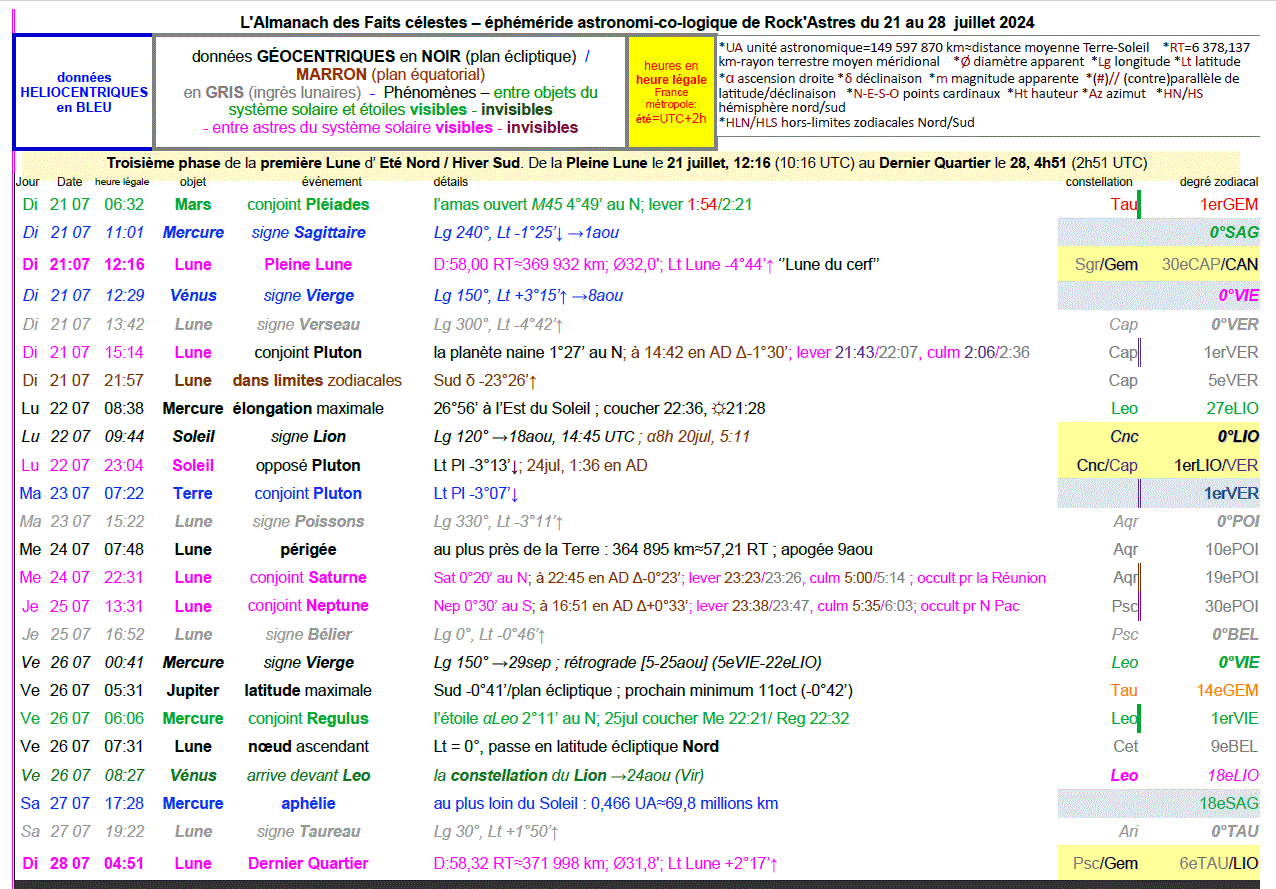Click the time "17:28" in the aphélie row
Screen dimensions: 1276x889
click(x=125, y=803)
